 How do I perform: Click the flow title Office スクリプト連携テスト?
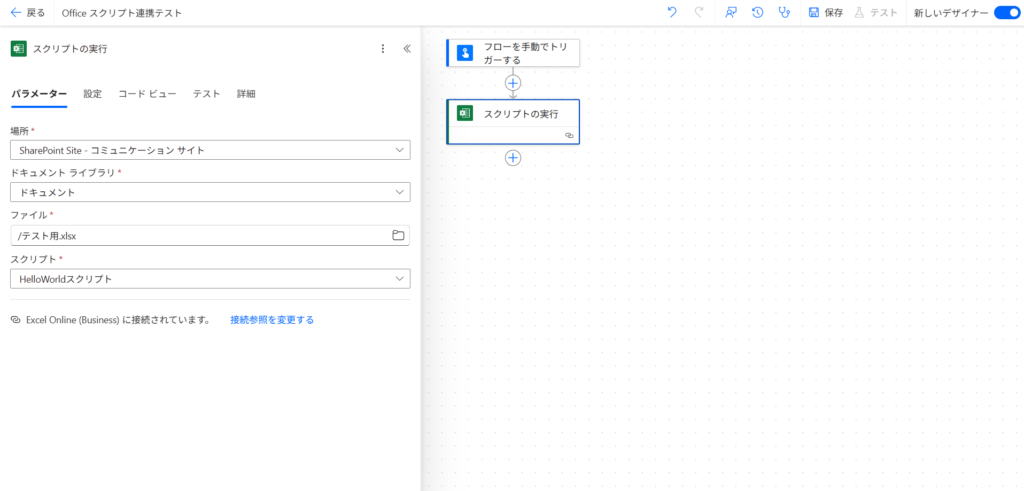[x=122, y=12]
